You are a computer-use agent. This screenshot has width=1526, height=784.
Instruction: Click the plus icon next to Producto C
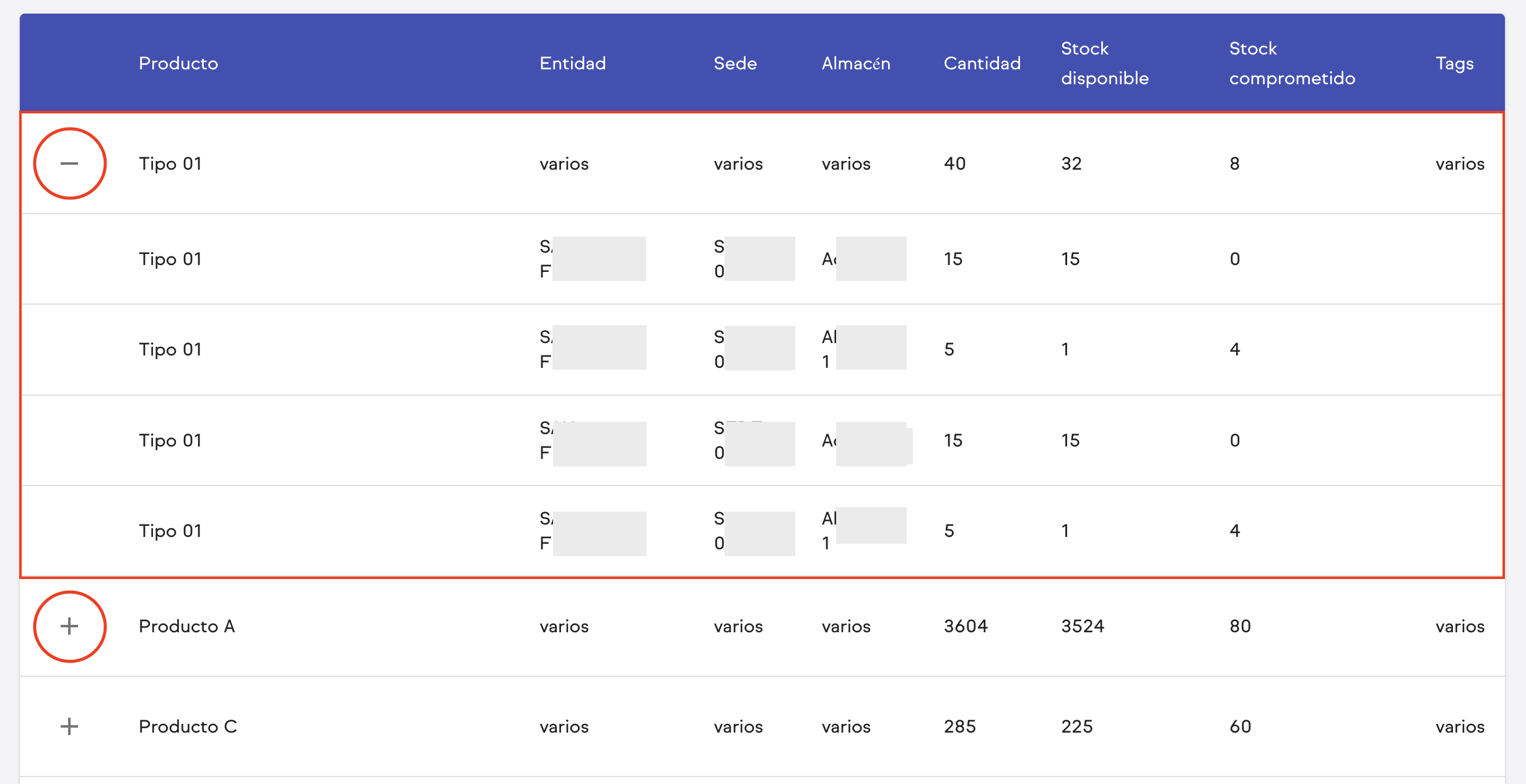click(x=69, y=726)
